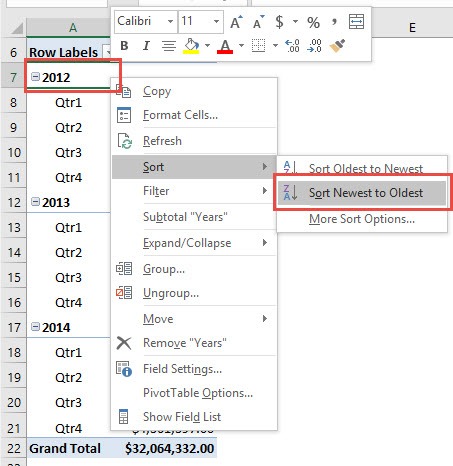Open the Calibri font name dropdown

click(x=170, y=22)
